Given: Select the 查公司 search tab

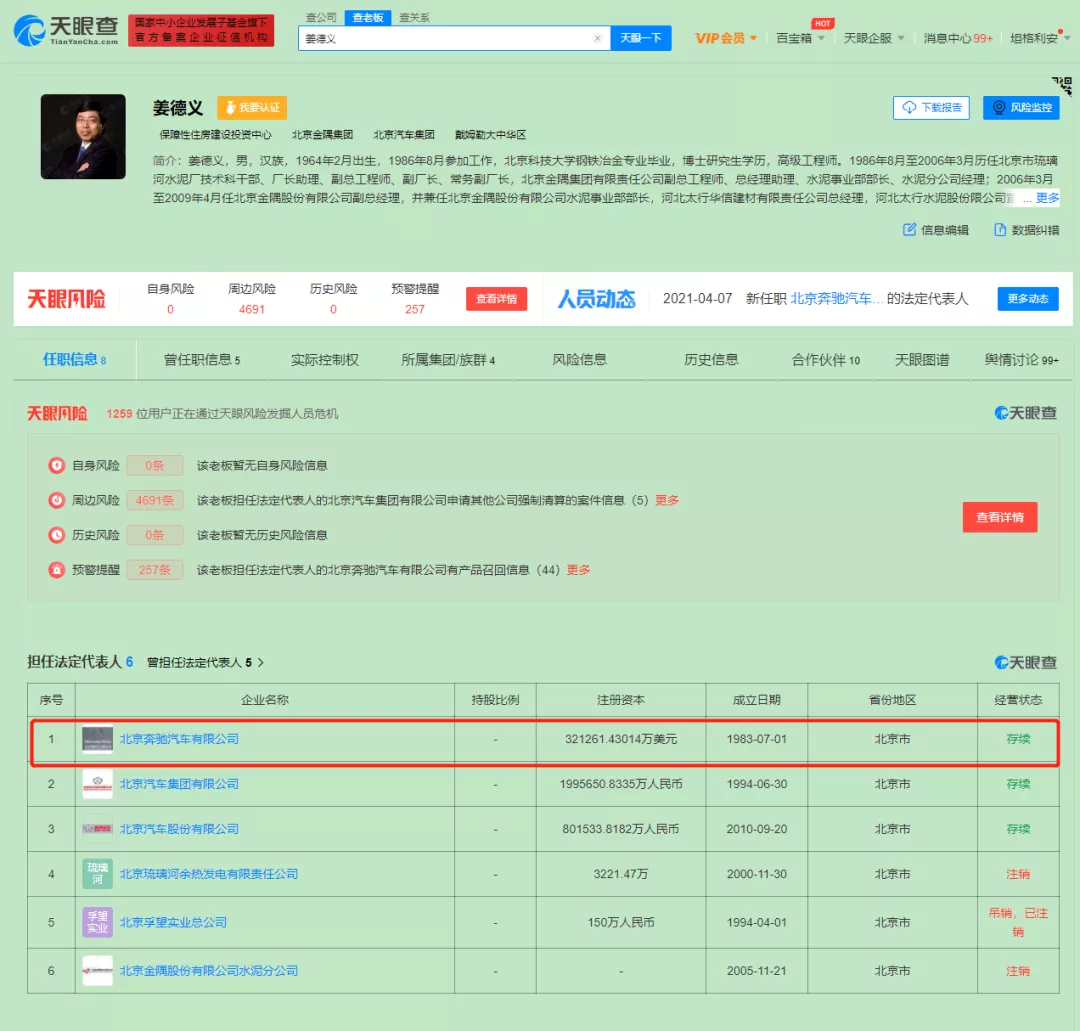Looking at the screenshot, I should point(321,17).
